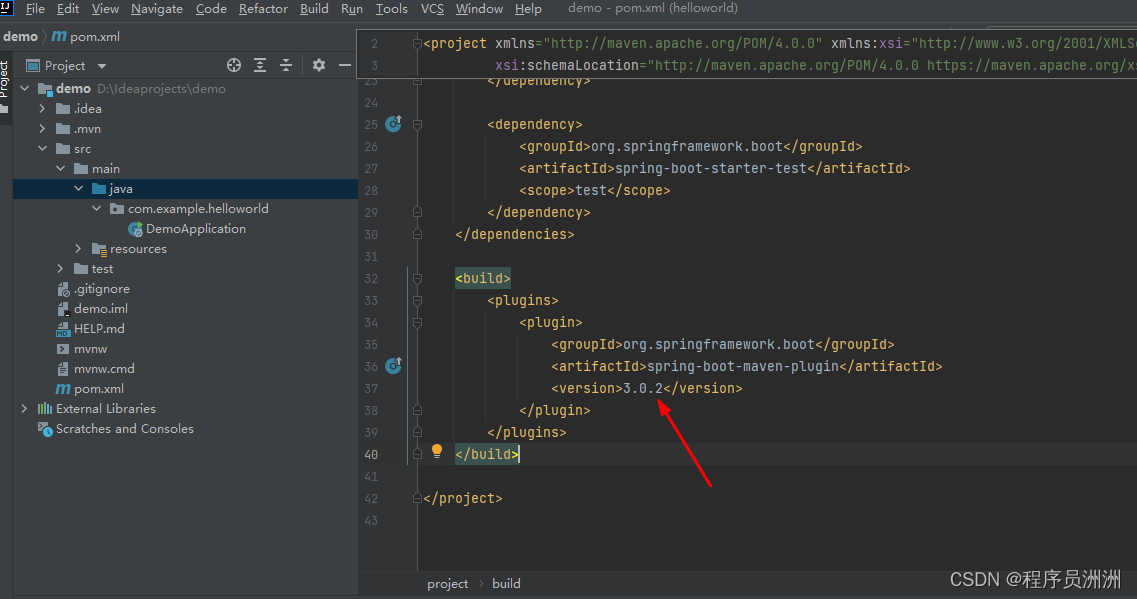Open the Project view dropdown

(102, 66)
